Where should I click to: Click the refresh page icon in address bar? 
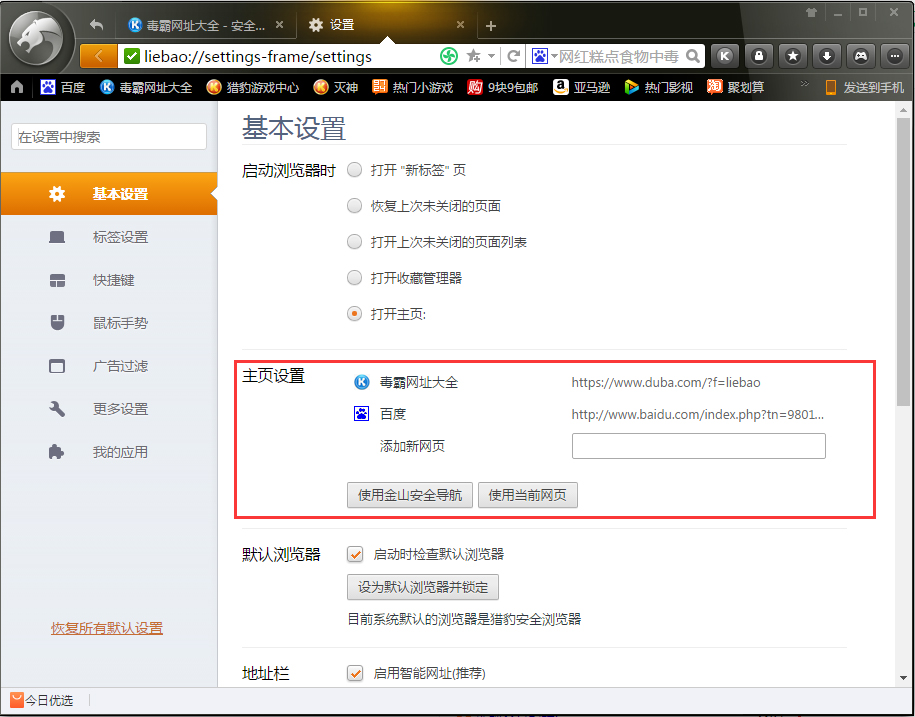(x=513, y=57)
